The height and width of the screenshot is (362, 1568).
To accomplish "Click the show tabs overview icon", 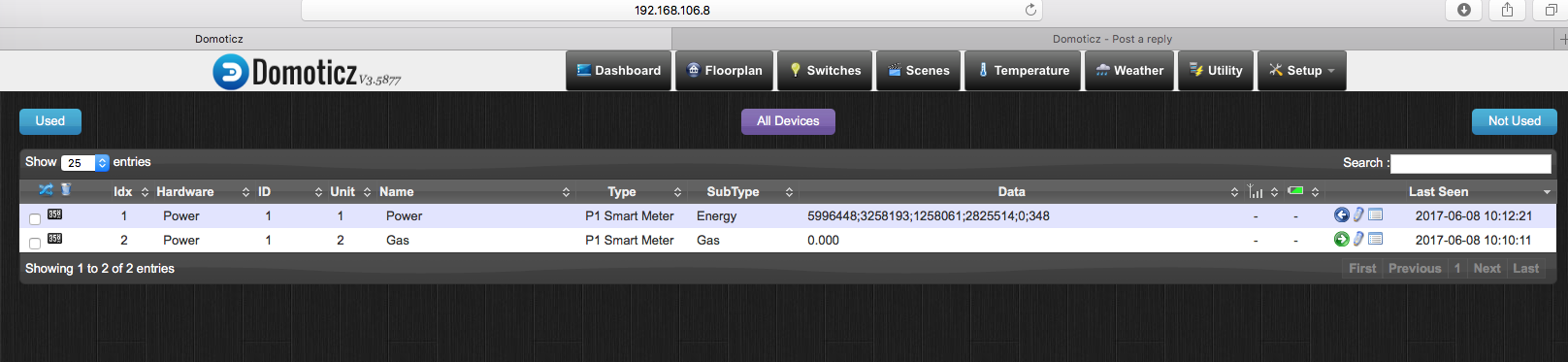I will click(1551, 10).
